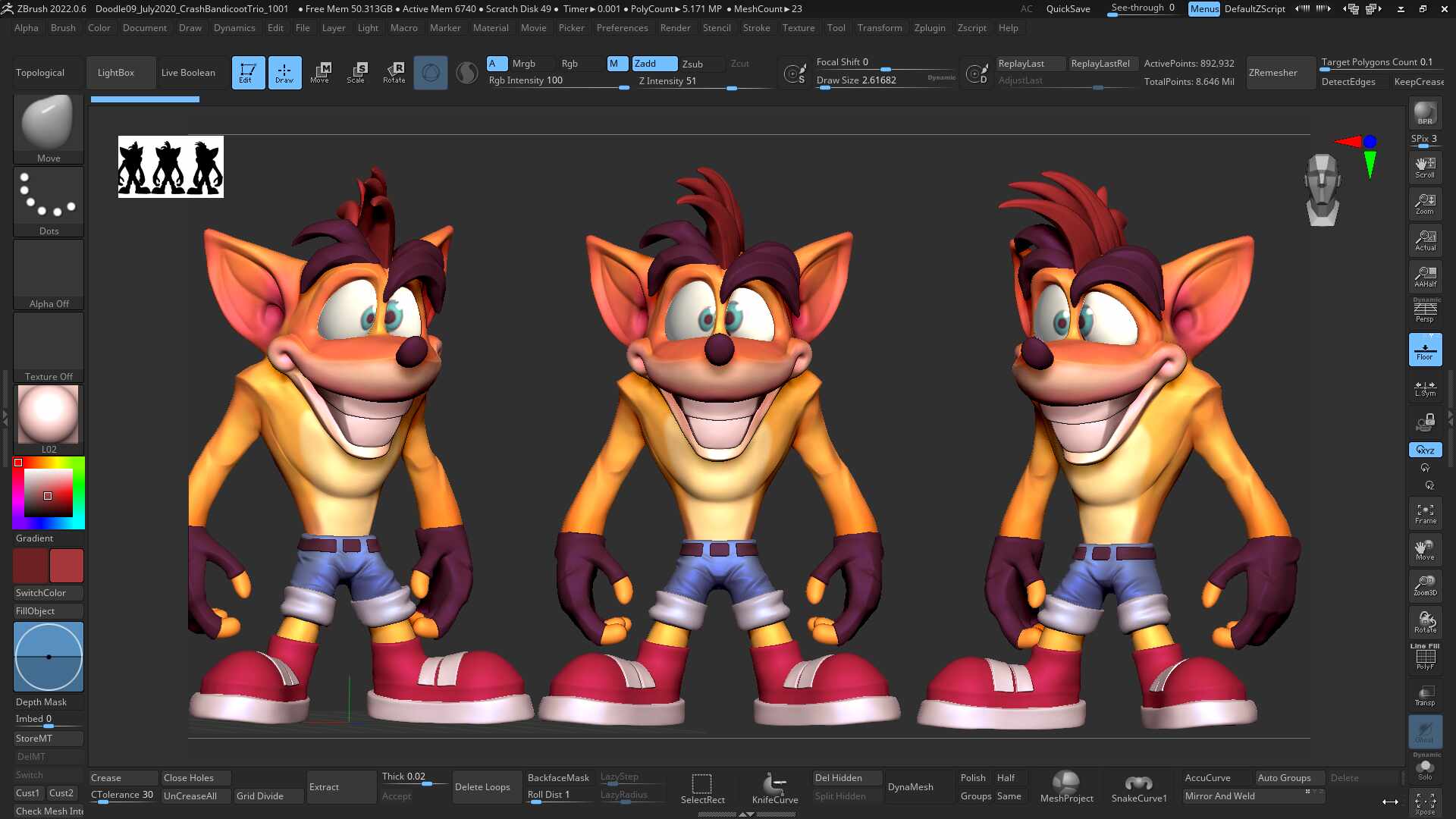Open the DefaultZScript layout option

pyautogui.click(x=1254, y=9)
